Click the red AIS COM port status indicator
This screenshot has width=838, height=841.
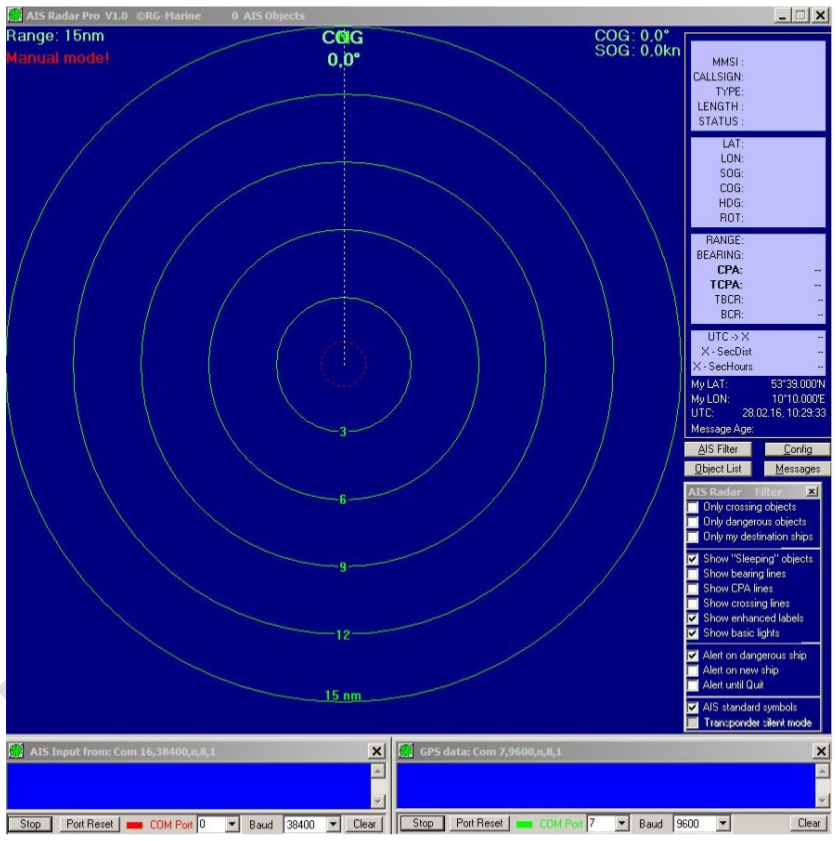(x=134, y=825)
